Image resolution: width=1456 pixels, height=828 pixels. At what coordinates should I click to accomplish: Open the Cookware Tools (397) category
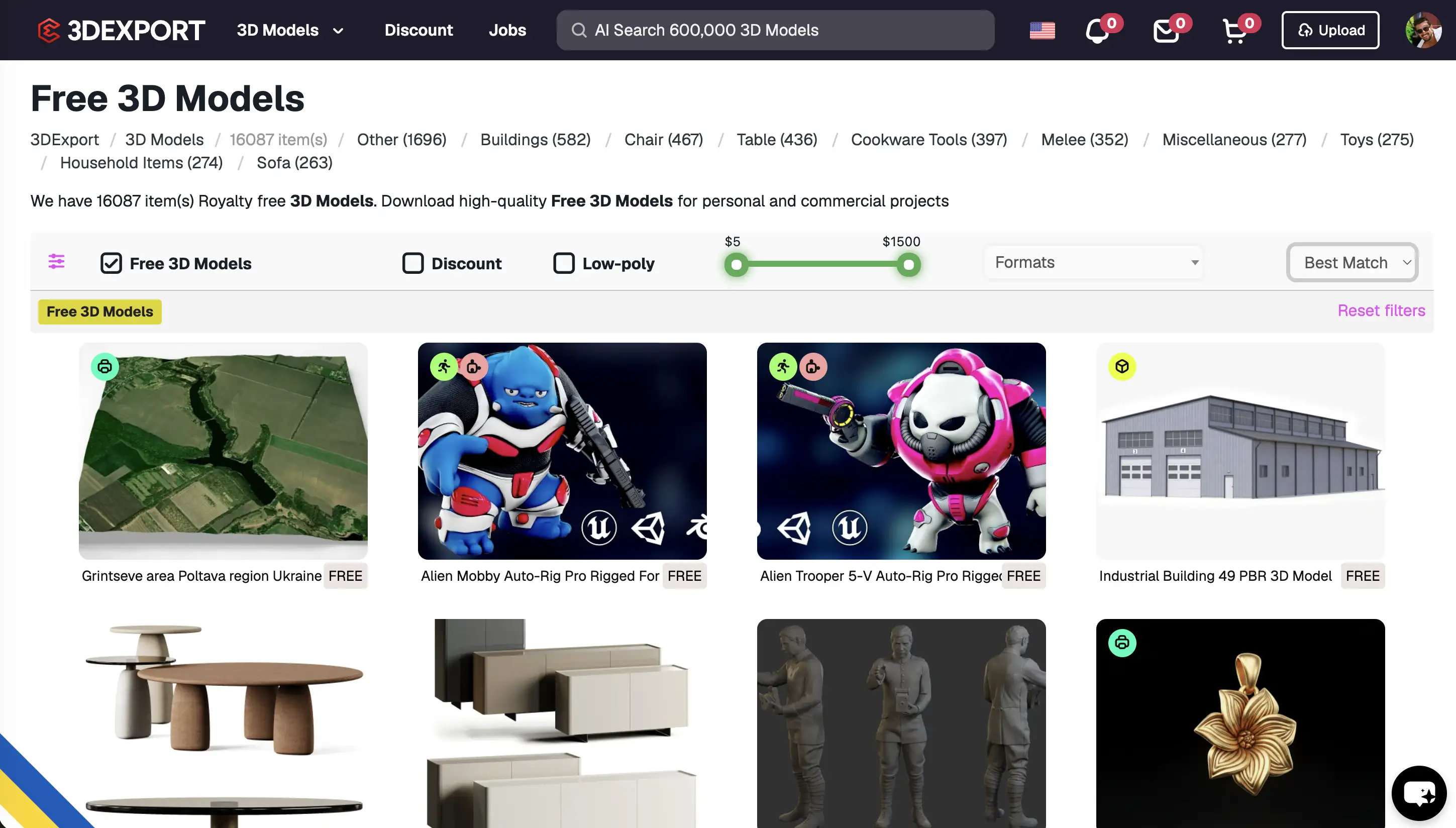point(928,139)
